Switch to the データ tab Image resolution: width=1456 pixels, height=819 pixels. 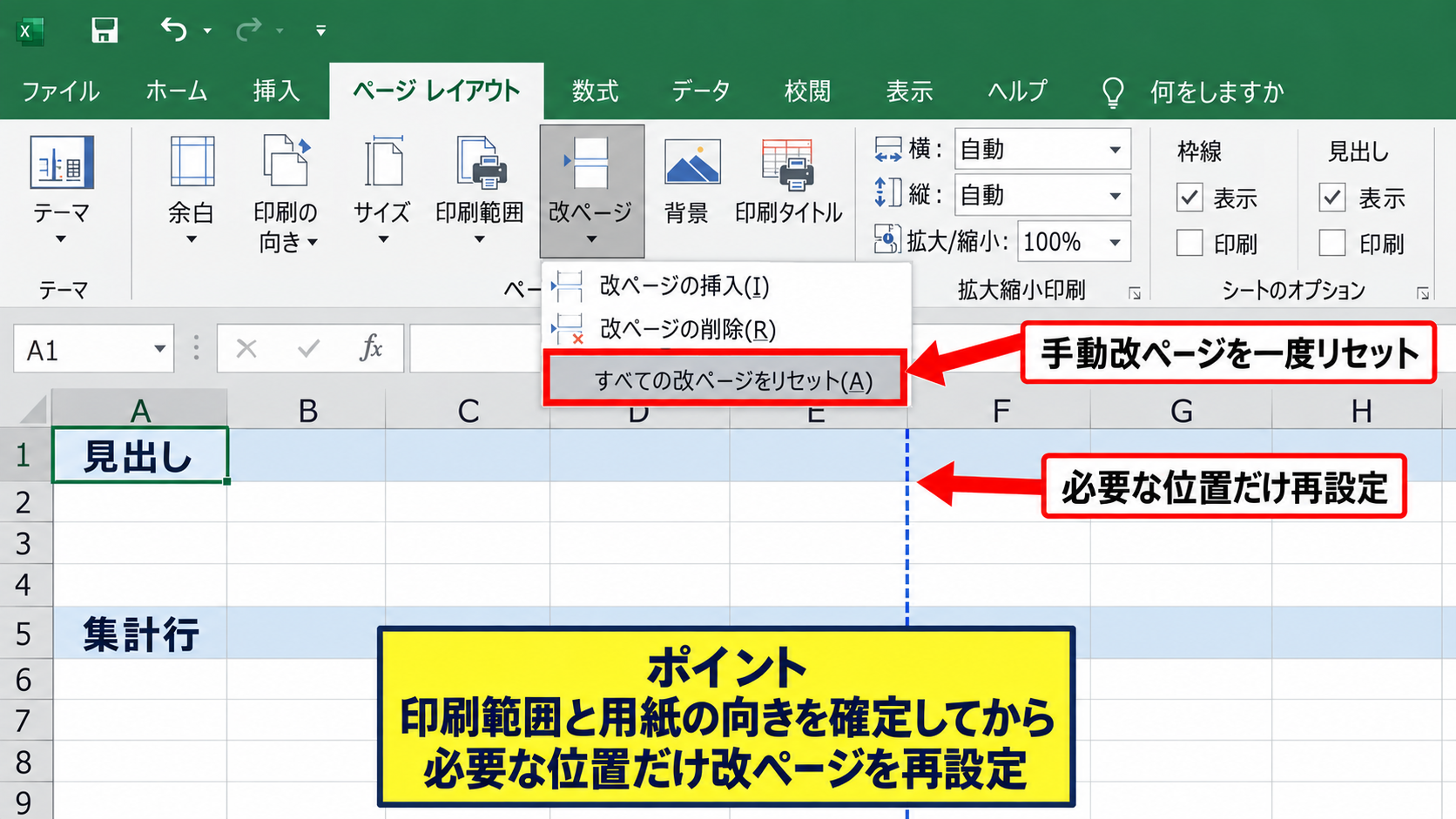pos(700,91)
